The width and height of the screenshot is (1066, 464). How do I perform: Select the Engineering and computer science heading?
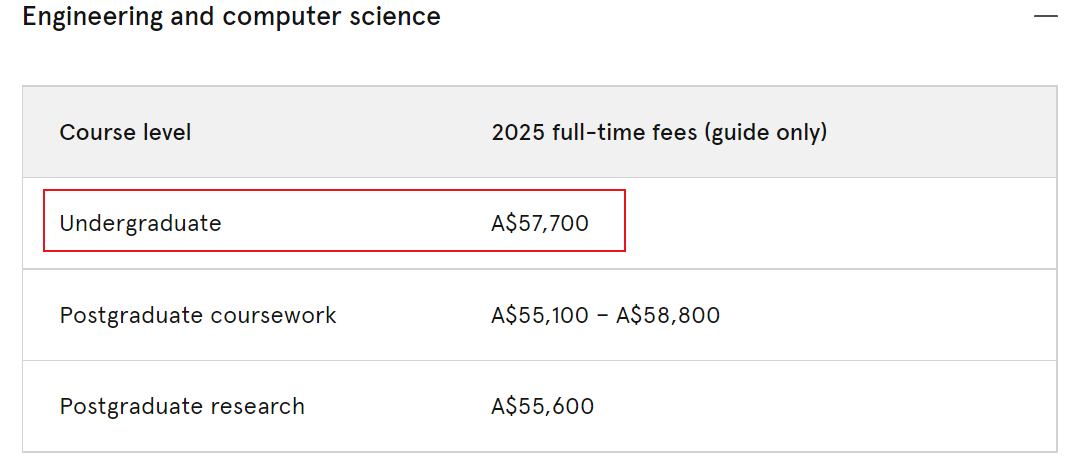pos(231,16)
